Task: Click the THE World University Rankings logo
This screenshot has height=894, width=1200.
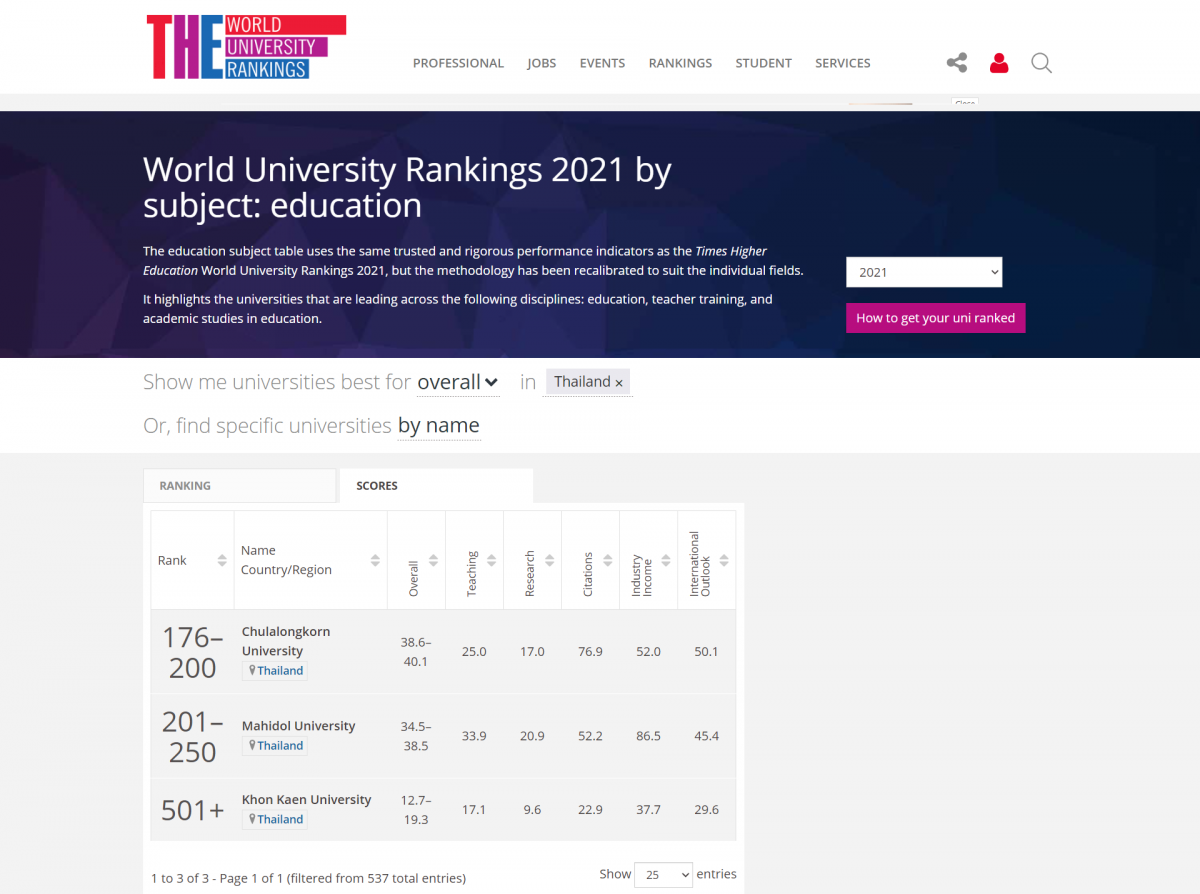Action: 246,47
